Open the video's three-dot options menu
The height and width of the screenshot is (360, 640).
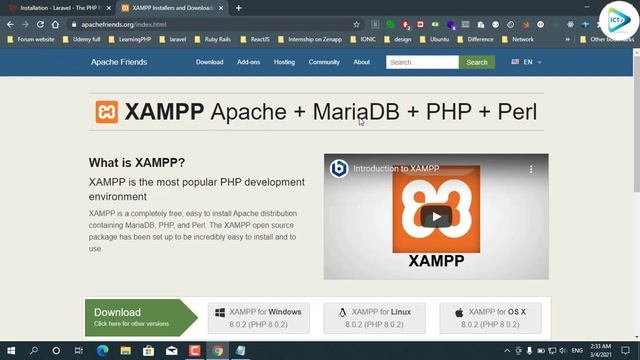pyautogui.click(x=531, y=169)
